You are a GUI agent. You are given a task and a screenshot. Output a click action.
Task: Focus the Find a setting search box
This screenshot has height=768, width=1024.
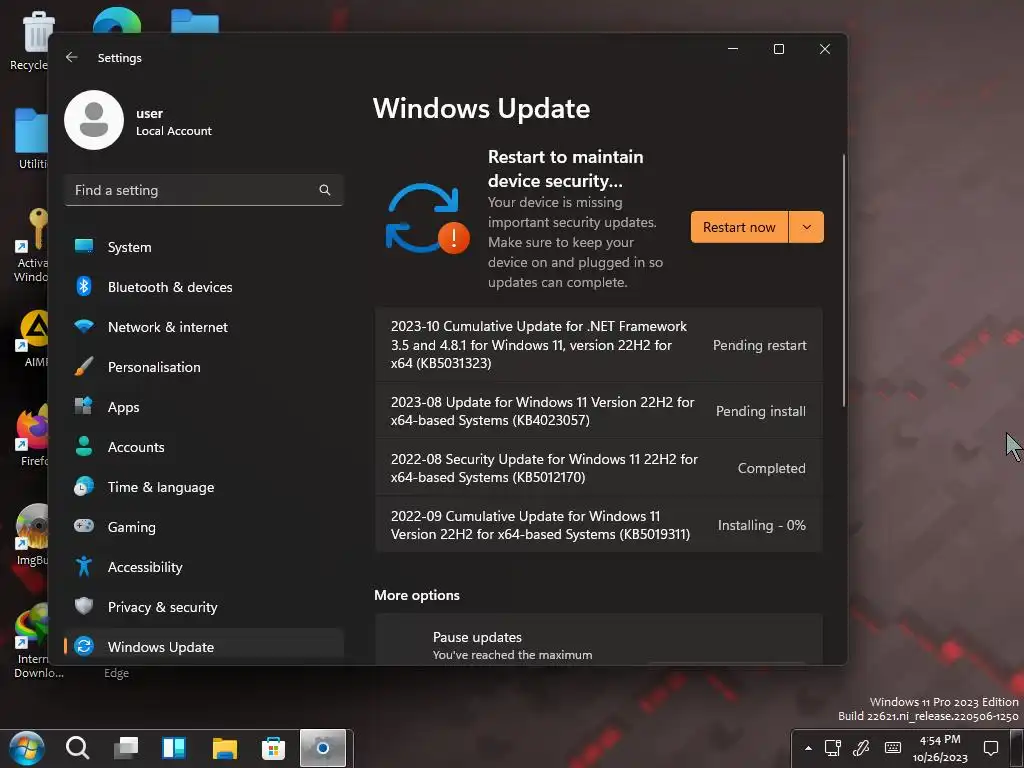point(204,190)
